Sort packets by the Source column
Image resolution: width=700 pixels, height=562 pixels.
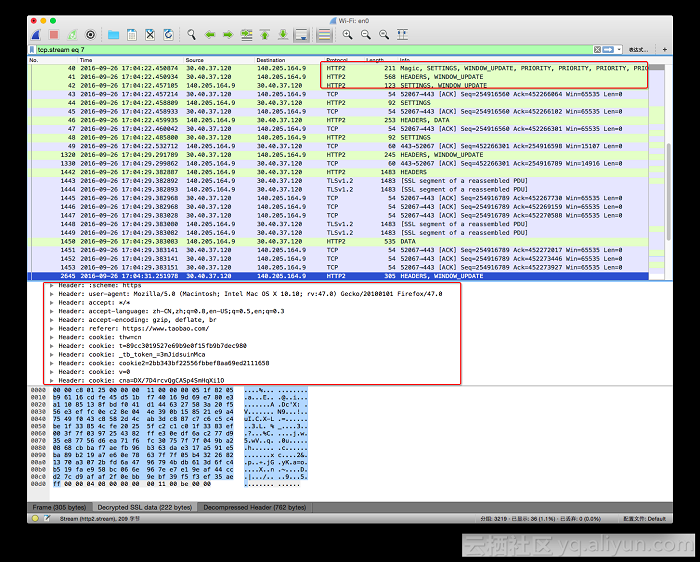pyautogui.click(x=219, y=60)
